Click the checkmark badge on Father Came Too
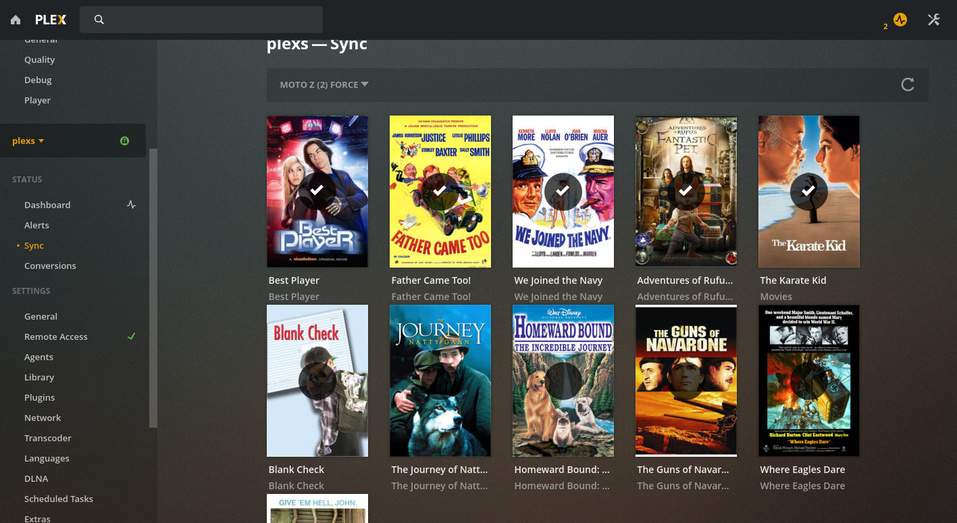957x523 pixels. [439, 191]
